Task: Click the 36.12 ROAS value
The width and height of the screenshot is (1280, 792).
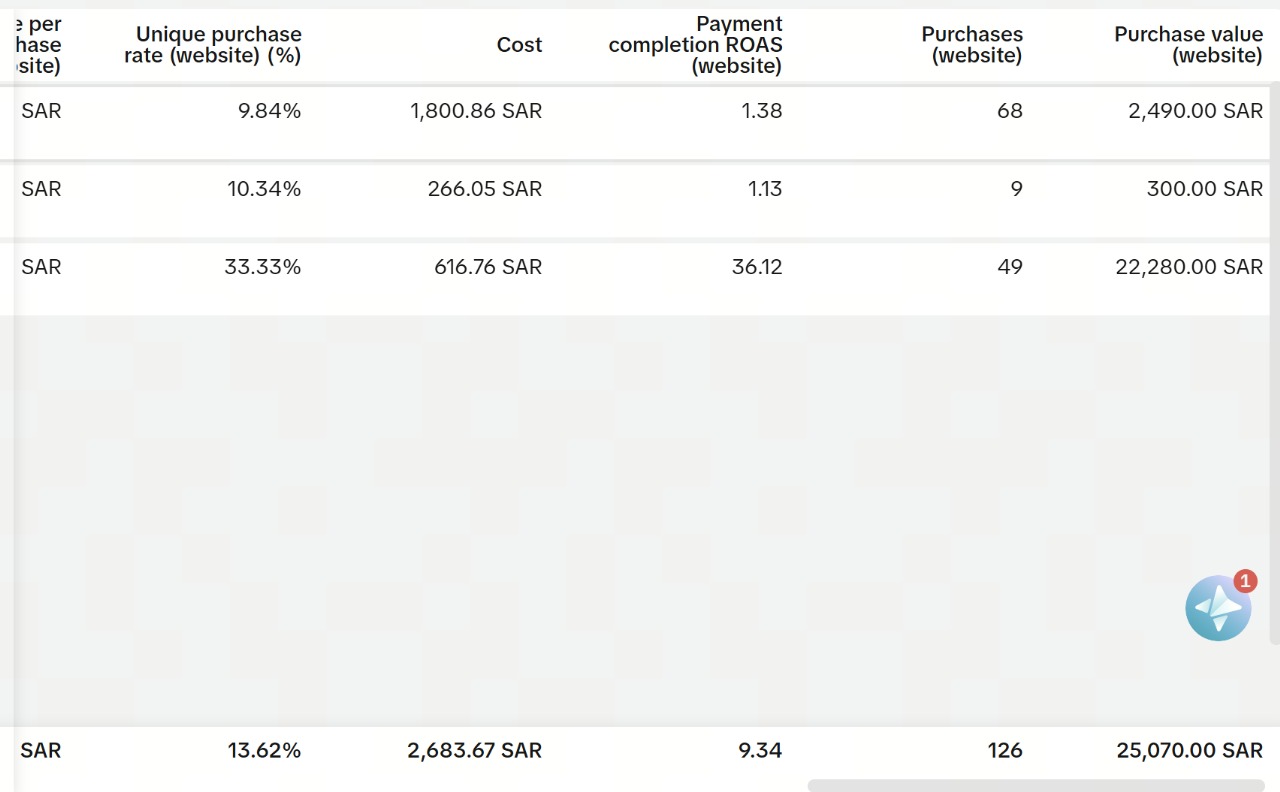Action: point(757,267)
